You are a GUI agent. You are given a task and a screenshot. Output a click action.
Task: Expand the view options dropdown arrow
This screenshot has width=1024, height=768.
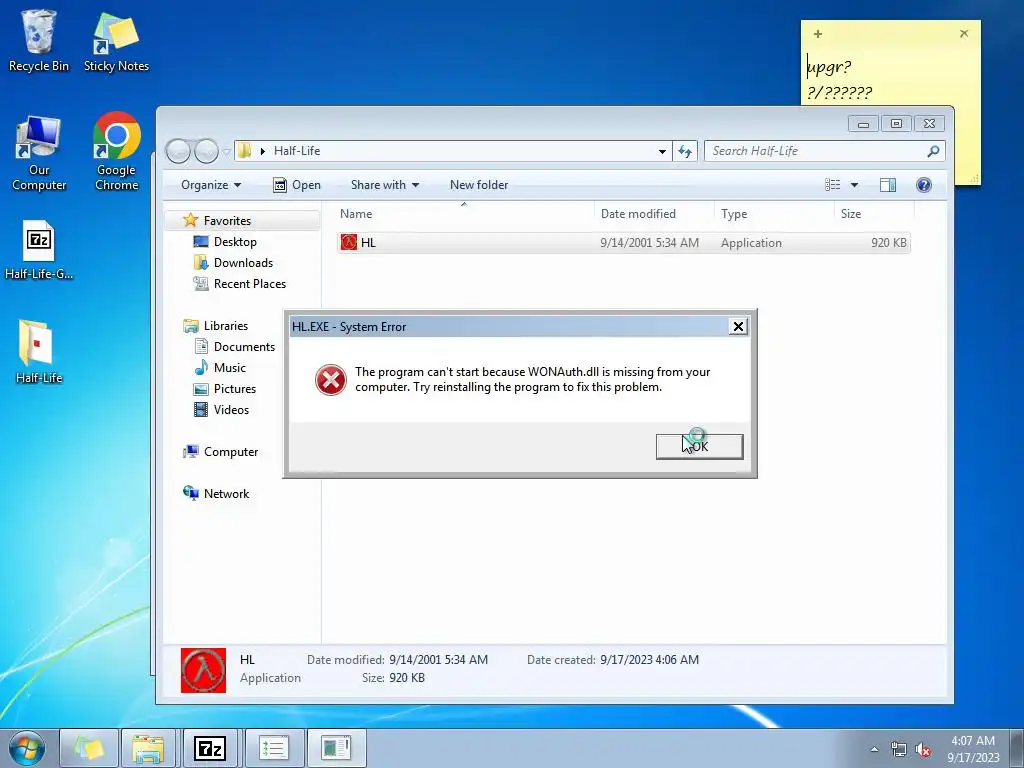point(854,185)
